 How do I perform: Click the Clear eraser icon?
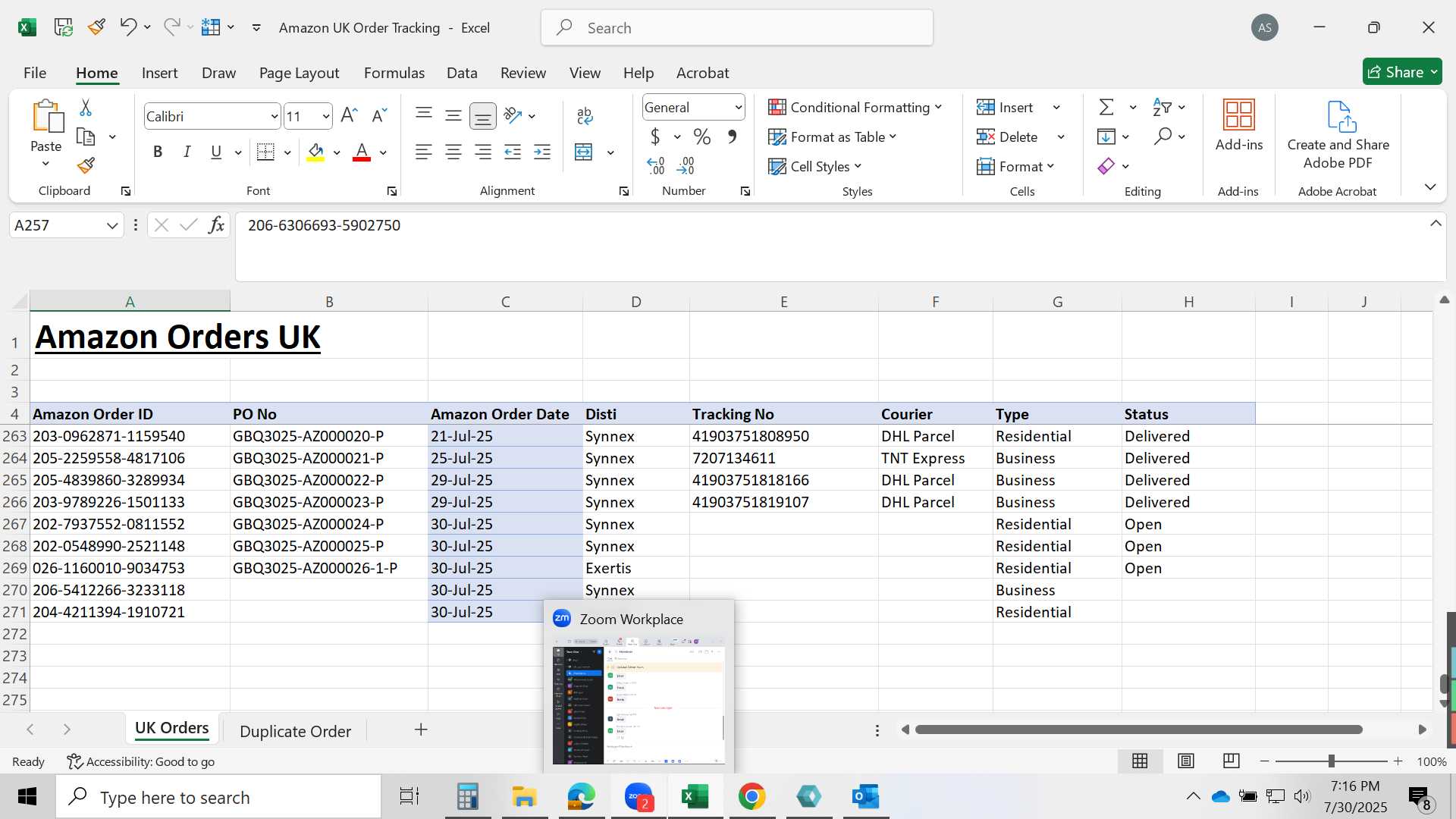pos(1106,166)
